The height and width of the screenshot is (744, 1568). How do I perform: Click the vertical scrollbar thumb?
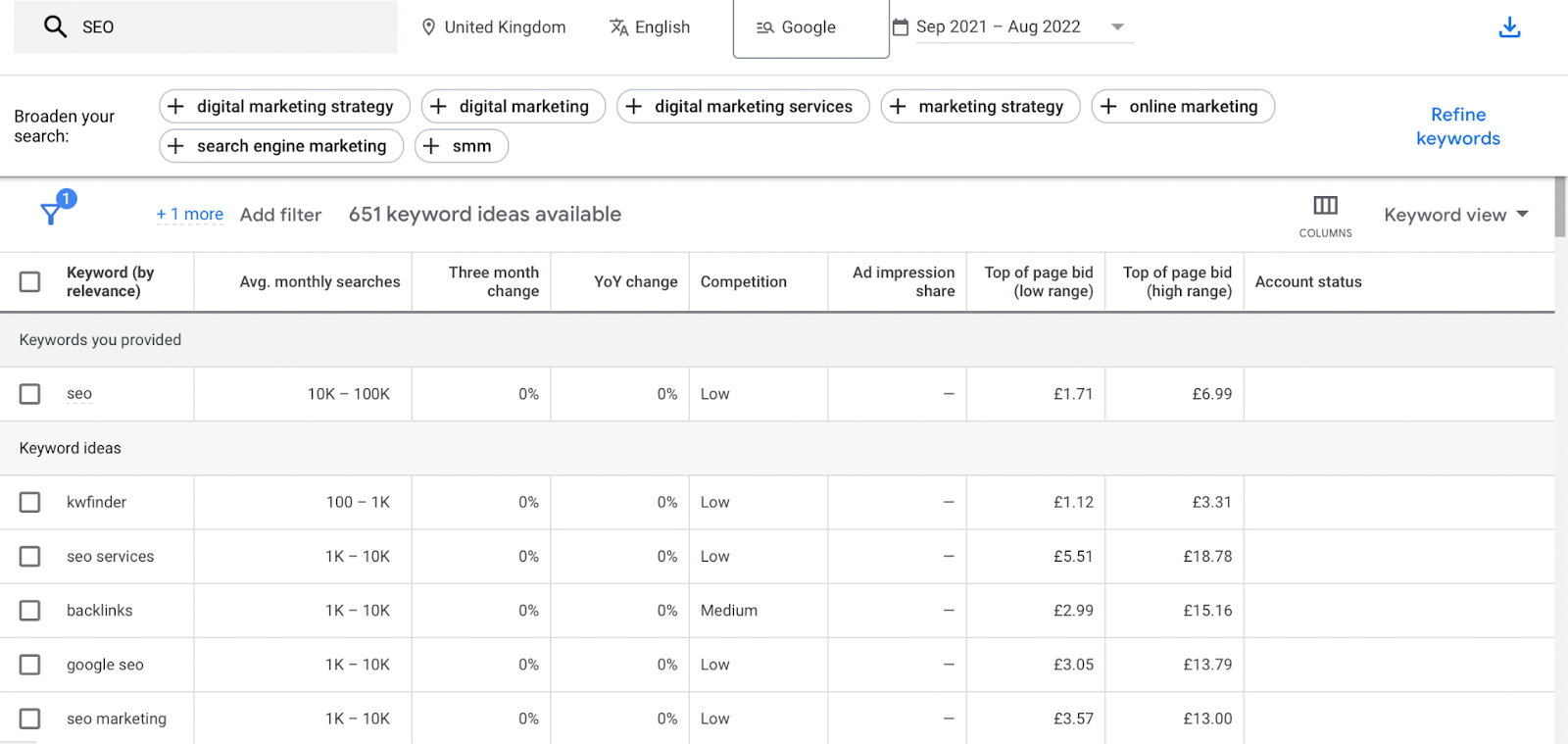[1560, 207]
